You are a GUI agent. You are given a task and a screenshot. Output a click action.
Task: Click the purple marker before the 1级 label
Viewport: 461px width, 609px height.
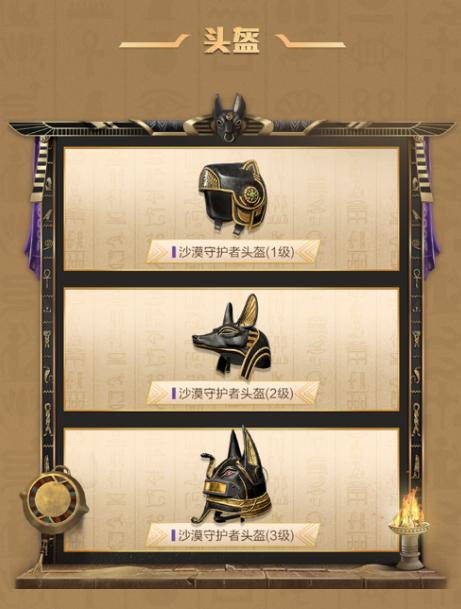pyautogui.click(x=174, y=252)
